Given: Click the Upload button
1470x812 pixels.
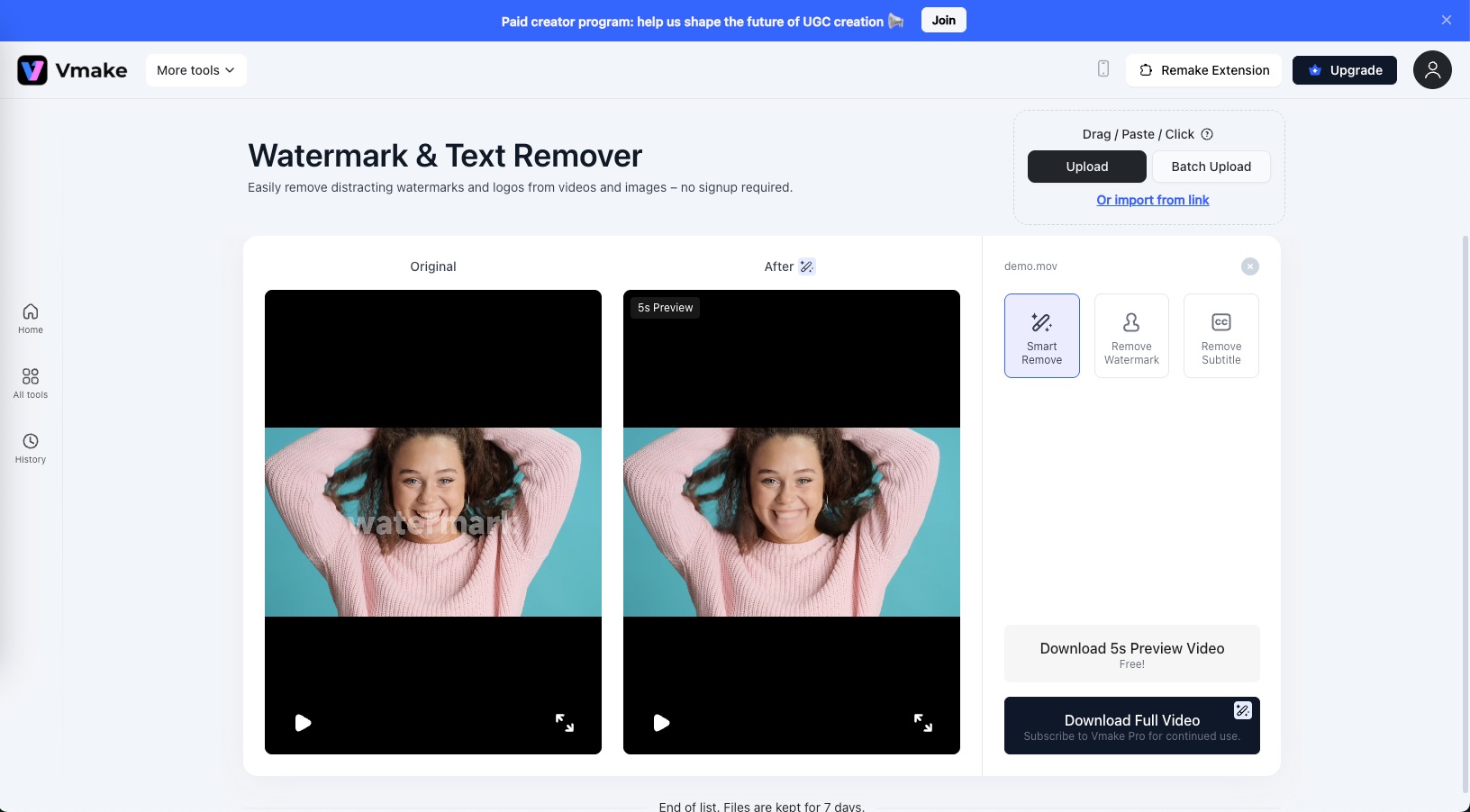Looking at the screenshot, I should point(1086,167).
